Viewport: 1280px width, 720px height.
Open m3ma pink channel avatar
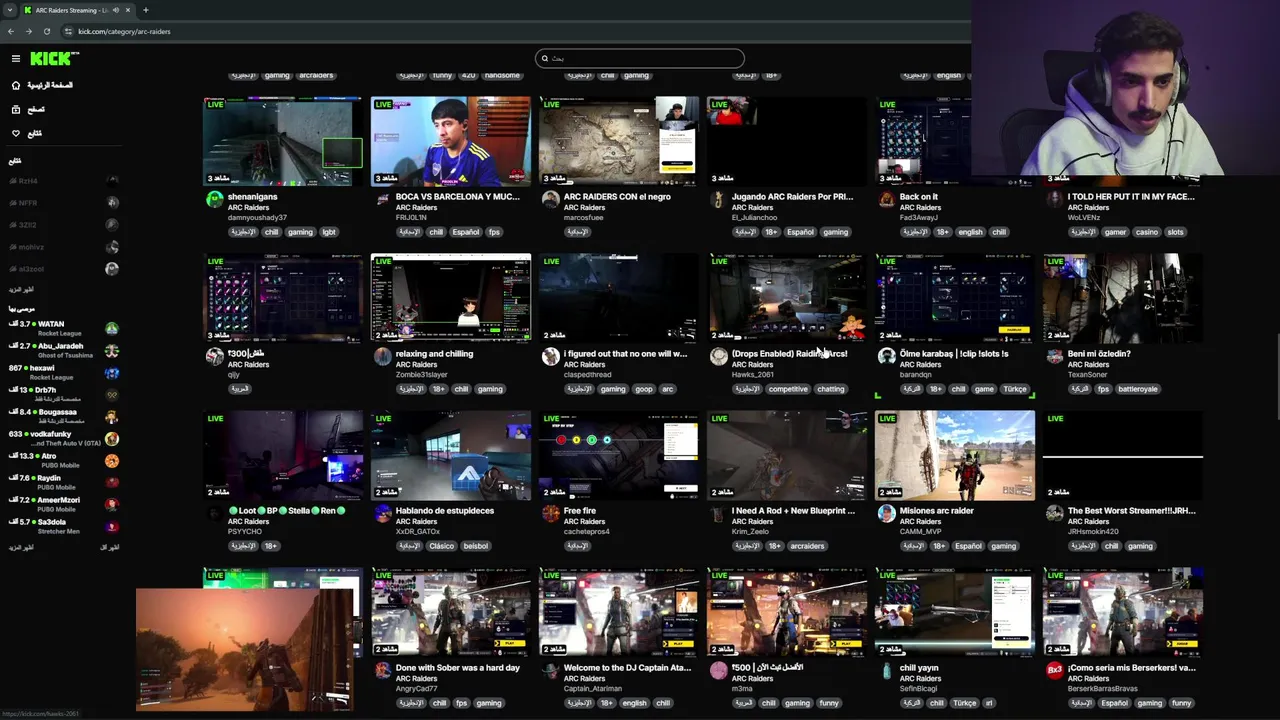(718, 671)
